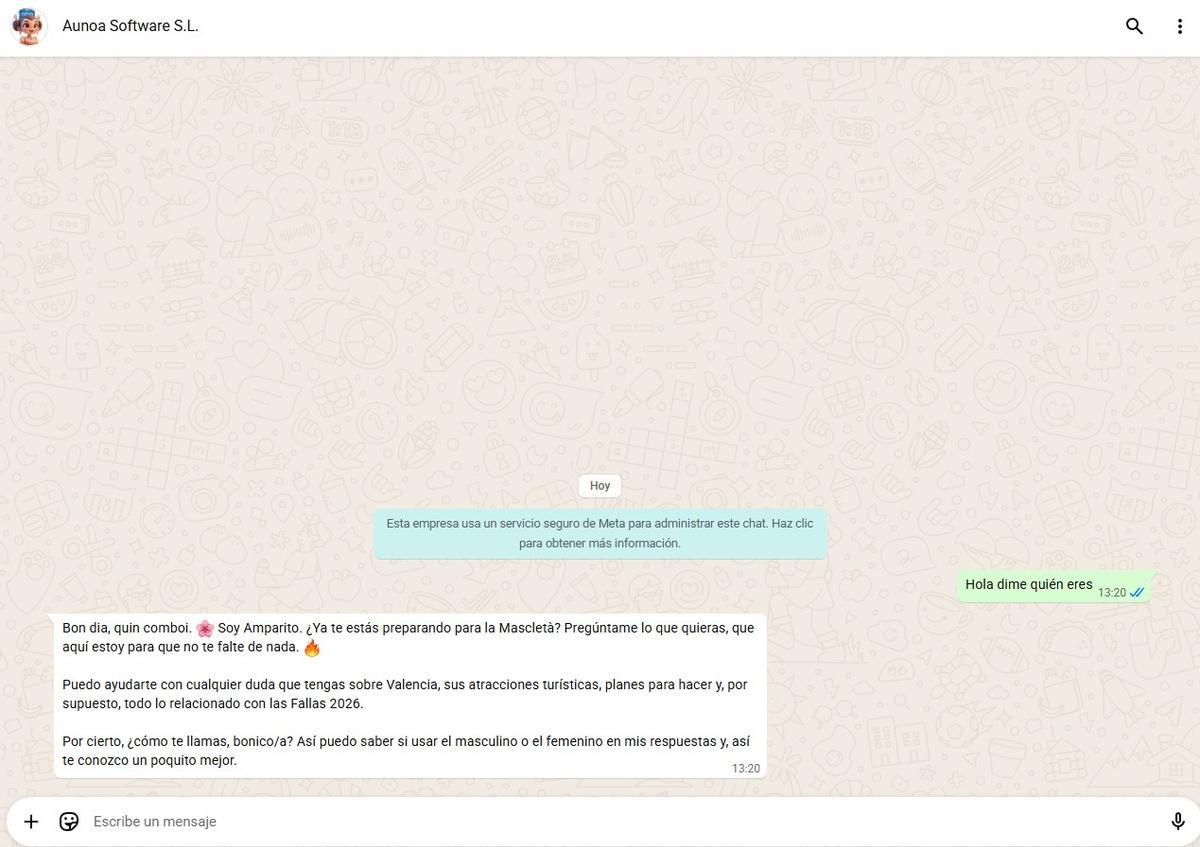
Task: Click the 13:20 timestamp on the bot reply
Action: (x=747, y=768)
